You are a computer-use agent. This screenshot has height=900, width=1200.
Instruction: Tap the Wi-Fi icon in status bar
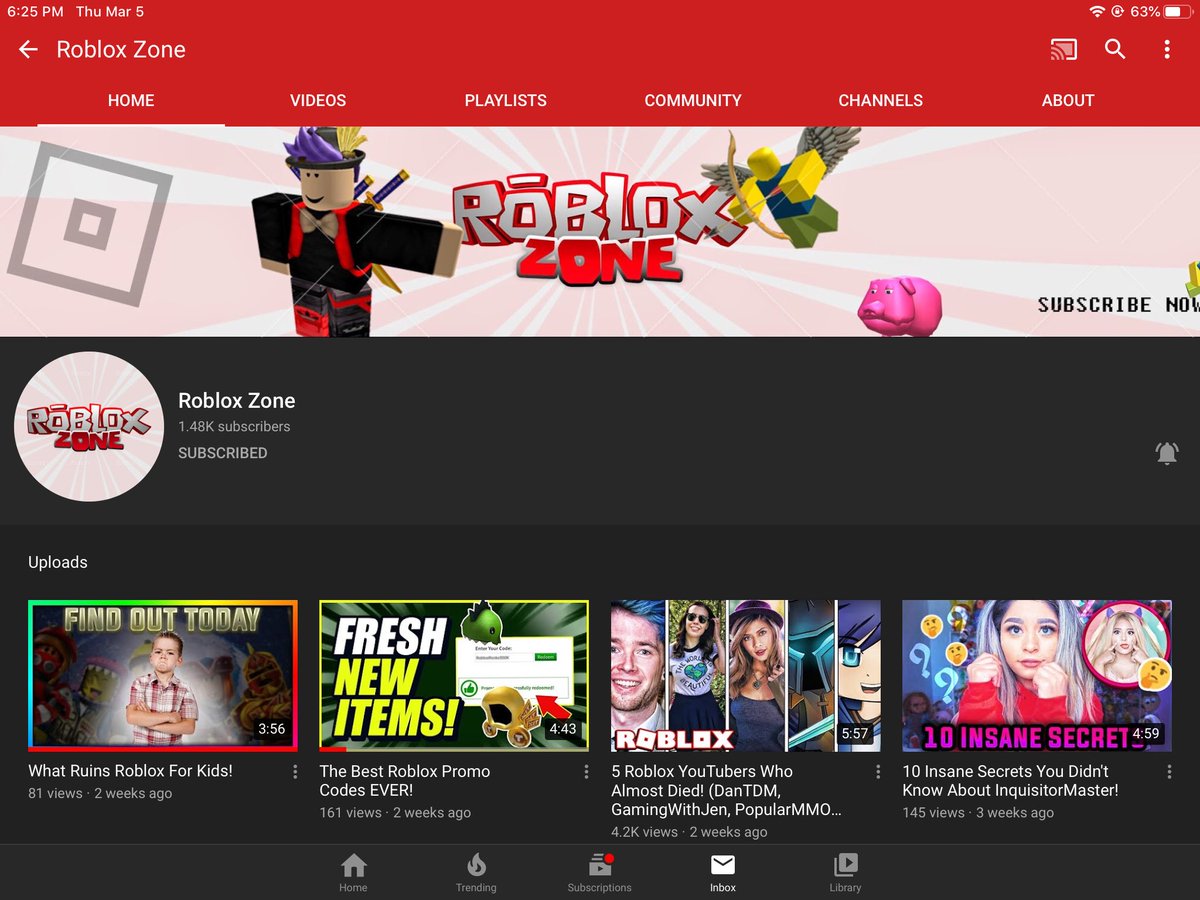(1097, 12)
